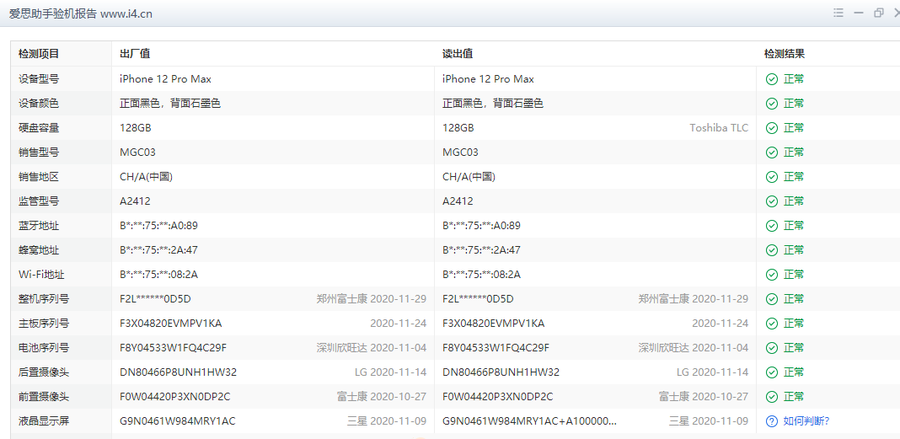
Task: Click read Wi-Fi address ending 08:2A
Action: [481, 274]
